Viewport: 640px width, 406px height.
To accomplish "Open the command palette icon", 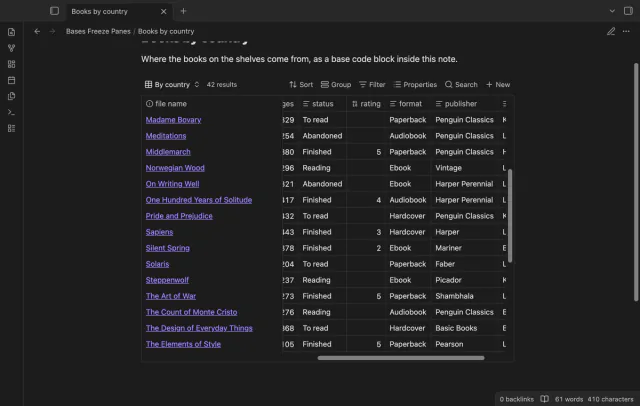I will 11,112.
